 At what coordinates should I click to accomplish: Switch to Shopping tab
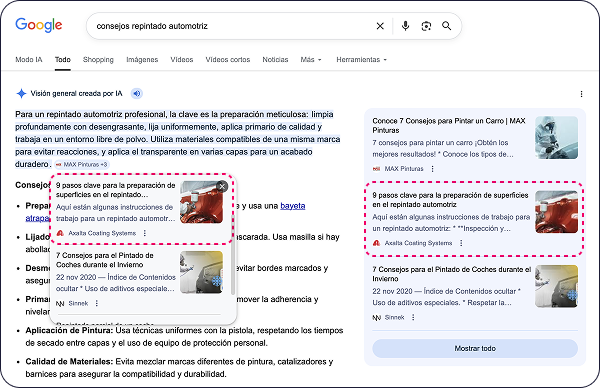98,60
